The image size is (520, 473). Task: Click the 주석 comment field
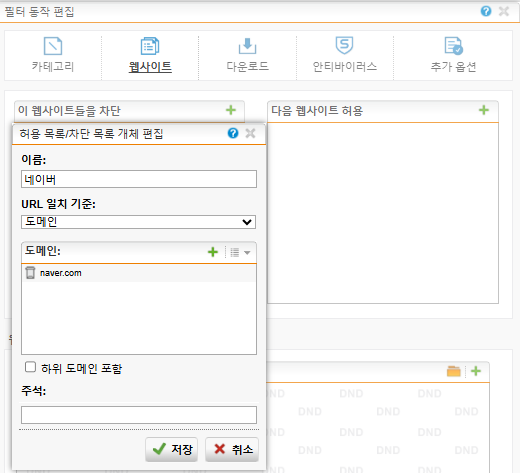[139, 415]
